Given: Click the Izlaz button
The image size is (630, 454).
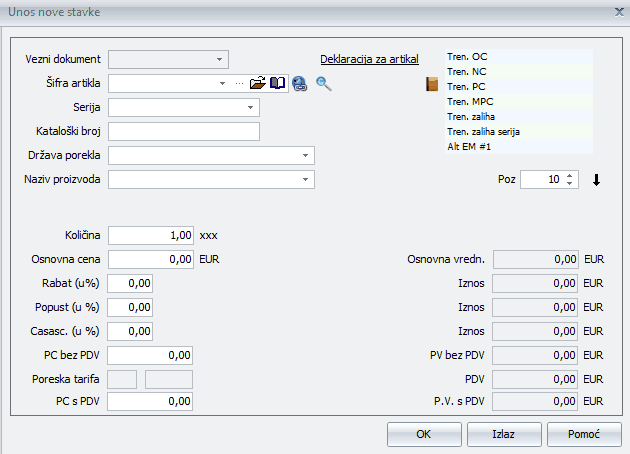Looking at the screenshot, I should click(504, 435).
